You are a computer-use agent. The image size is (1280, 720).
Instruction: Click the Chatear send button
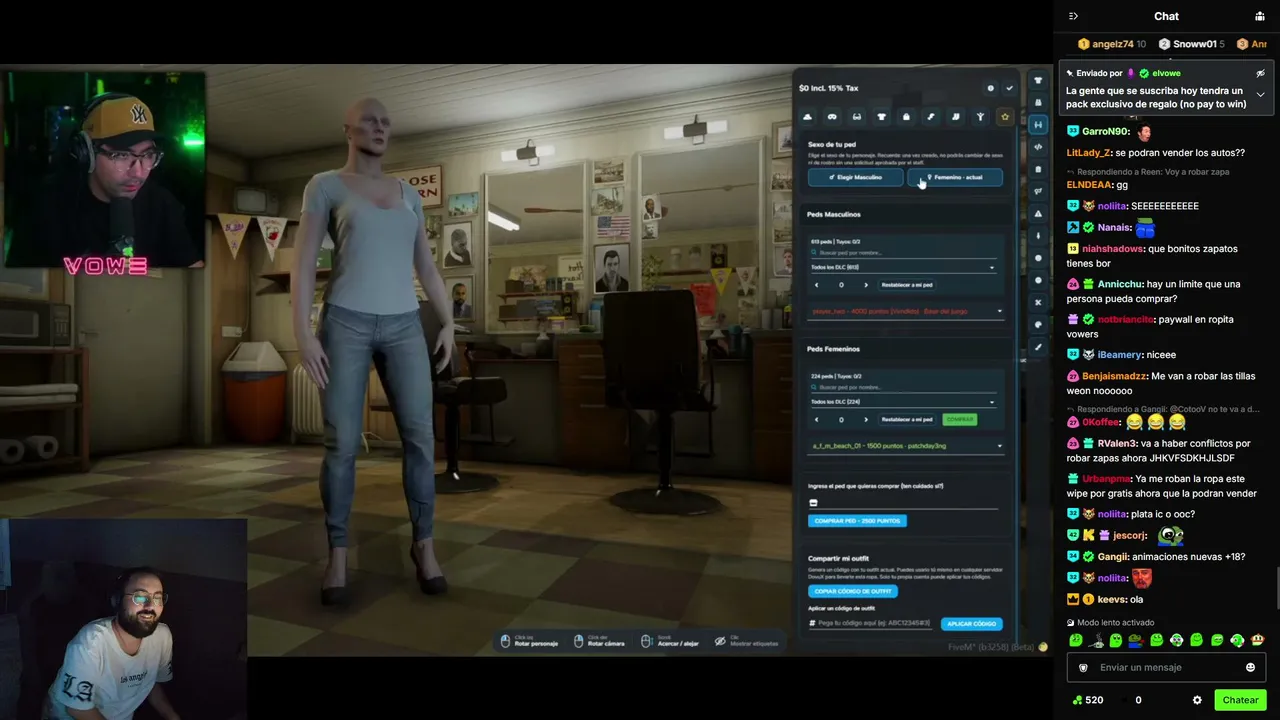(1240, 700)
